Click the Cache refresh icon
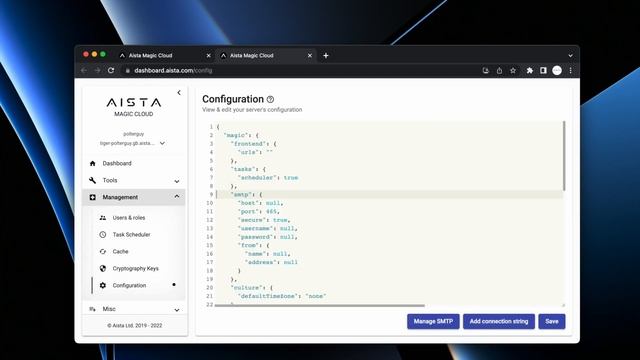 [103, 251]
